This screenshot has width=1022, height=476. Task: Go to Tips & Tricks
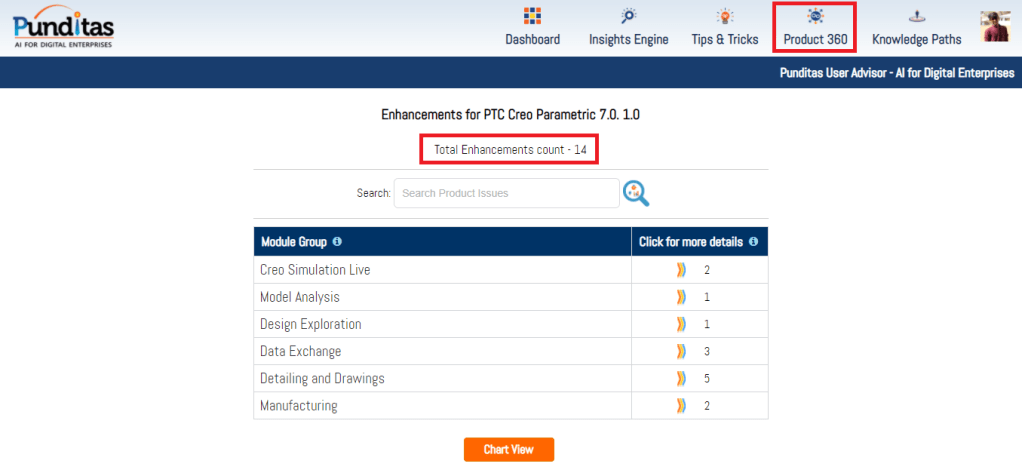[725, 28]
